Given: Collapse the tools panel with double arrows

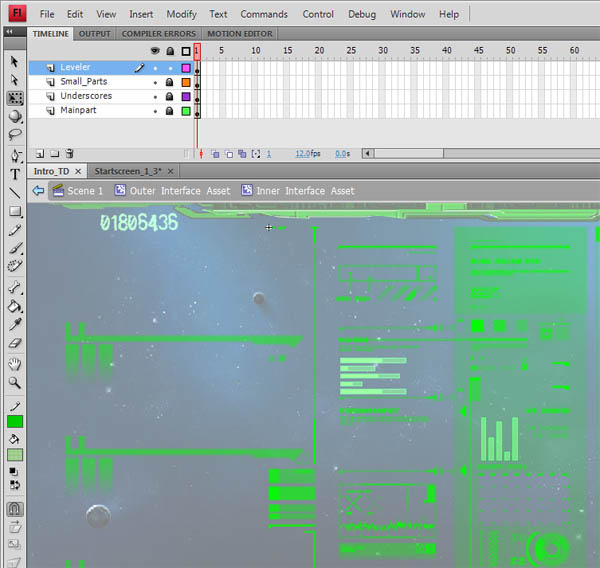Looking at the screenshot, I should tap(10, 31).
